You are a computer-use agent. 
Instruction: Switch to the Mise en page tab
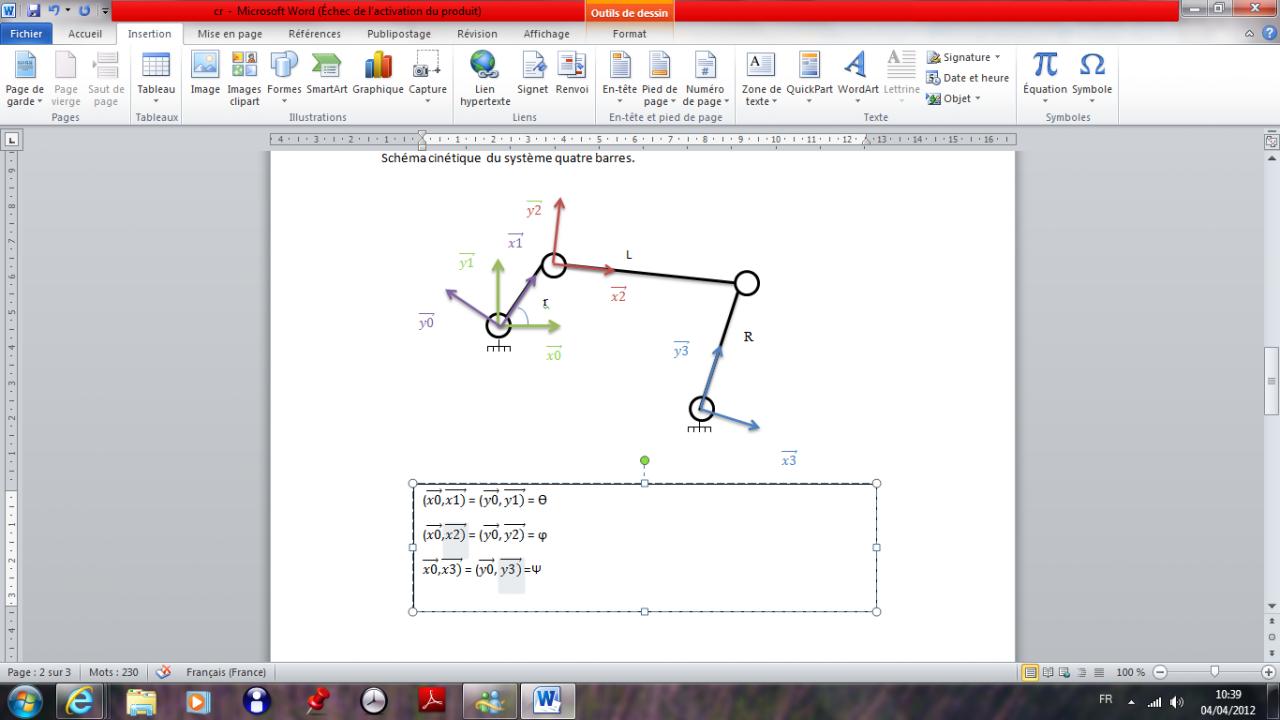230,34
